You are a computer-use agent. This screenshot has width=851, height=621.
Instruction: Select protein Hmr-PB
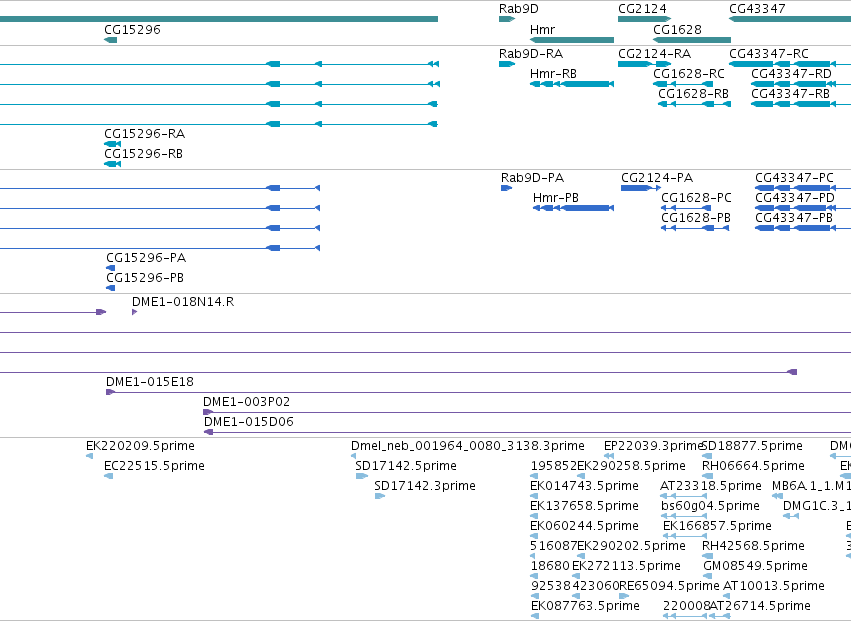556,198
